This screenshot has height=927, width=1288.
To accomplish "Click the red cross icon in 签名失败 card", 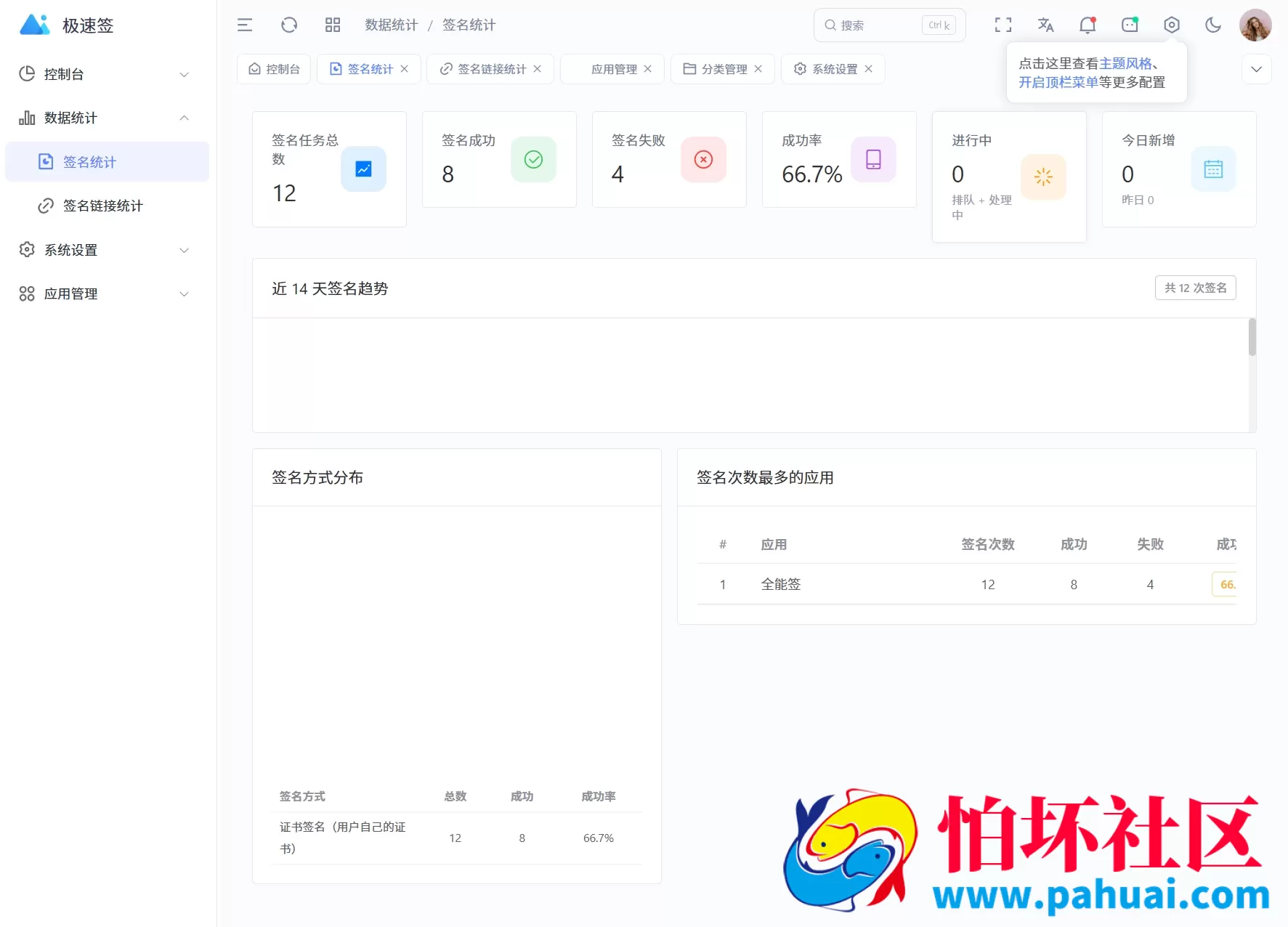I will (x=703, y=159).
